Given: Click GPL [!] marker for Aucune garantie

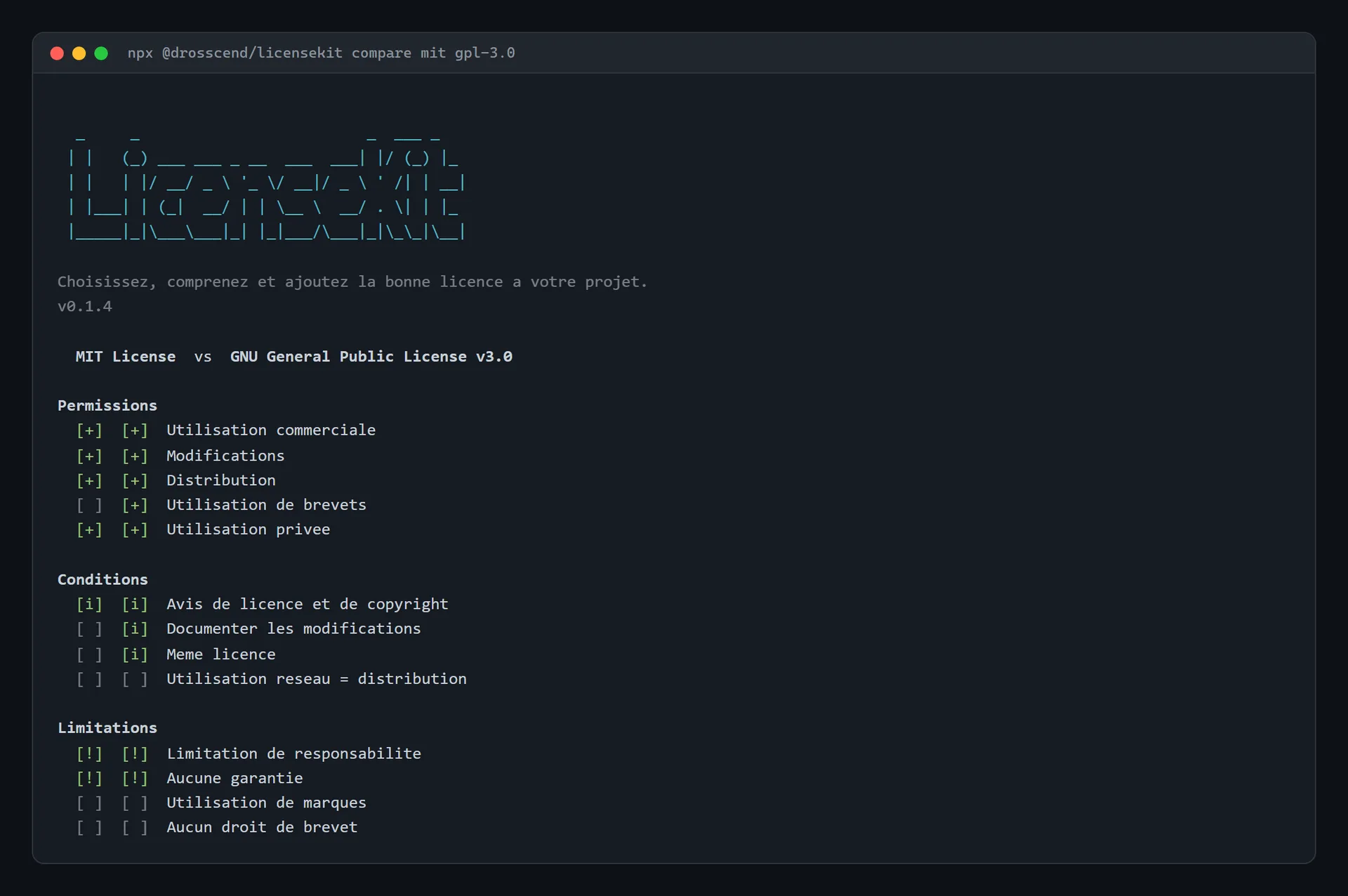Looking at the screenshot, I should (x=135, y=778).
